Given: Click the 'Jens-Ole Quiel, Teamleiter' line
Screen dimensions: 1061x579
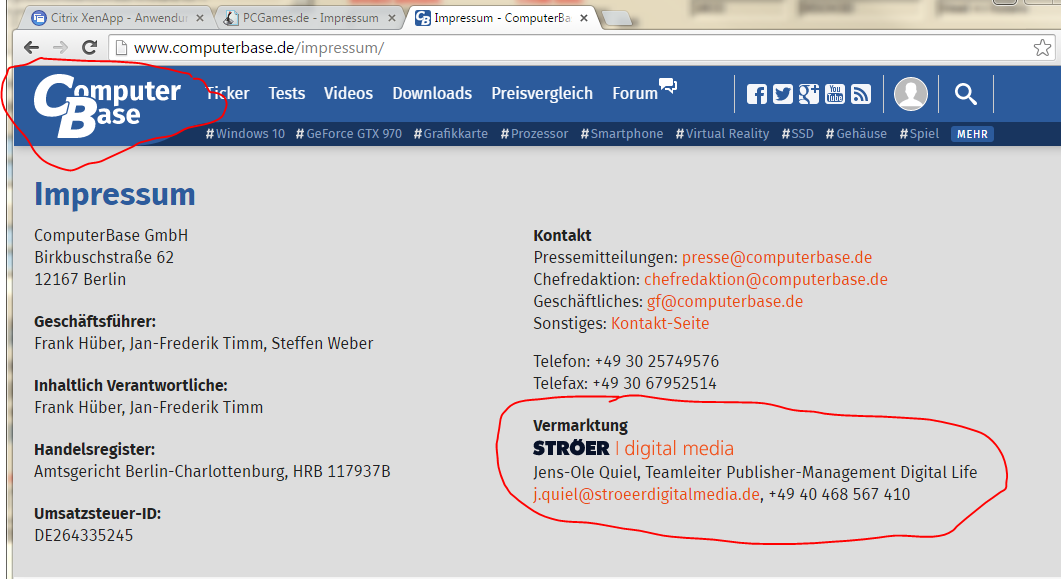Looking at the screenshot, I should pos(755,472).
